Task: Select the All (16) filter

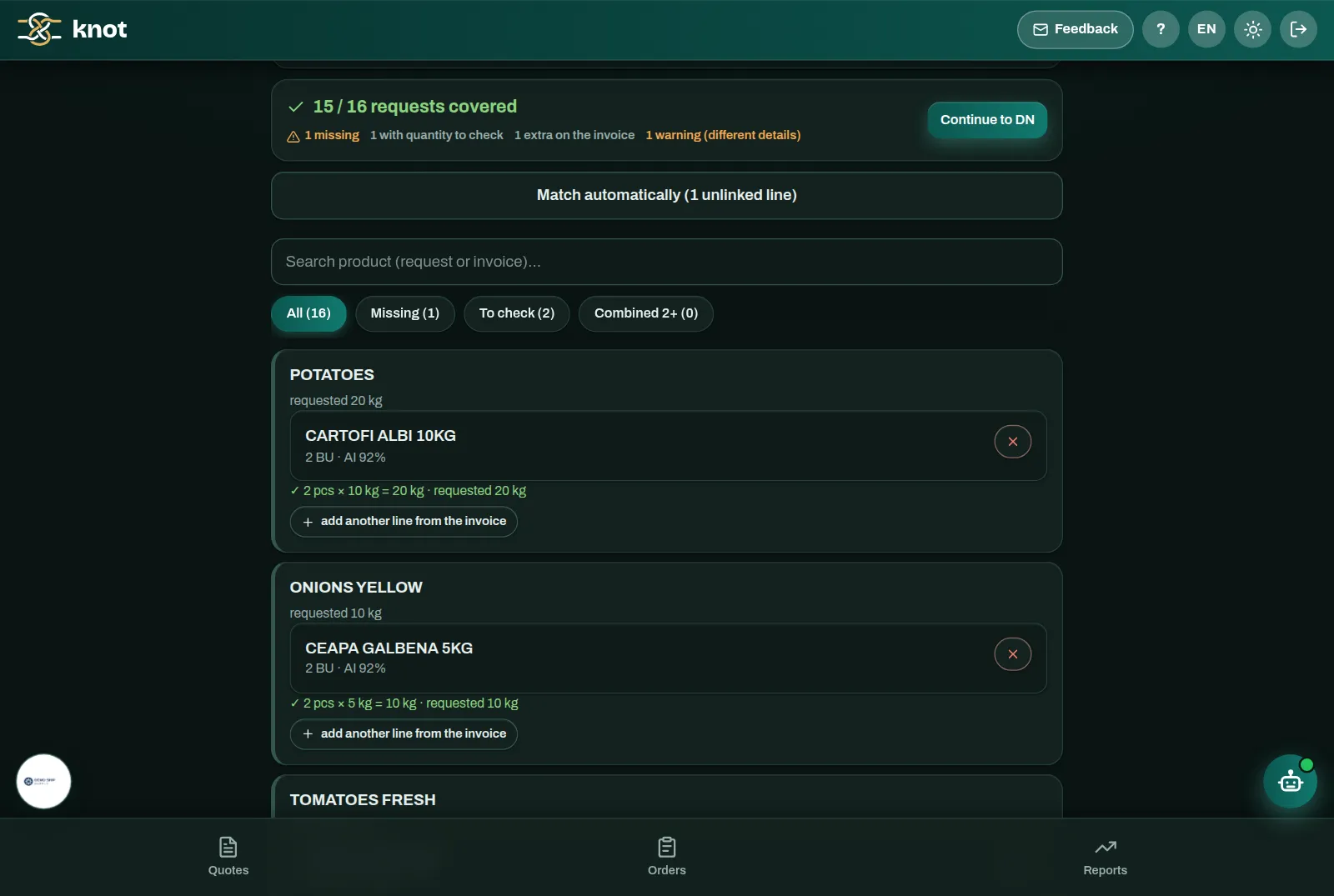Action: point(308,313)
